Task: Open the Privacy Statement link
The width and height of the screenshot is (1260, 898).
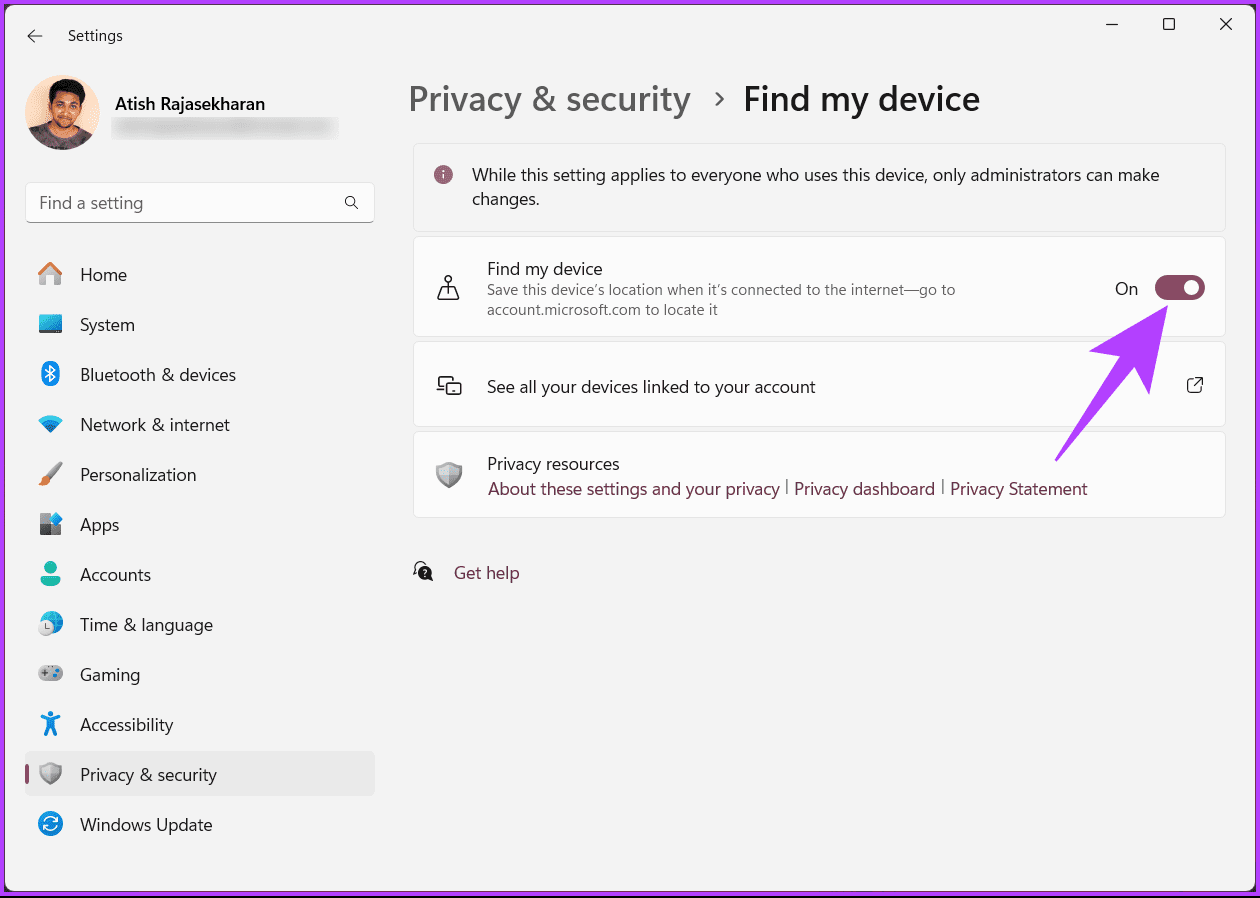Action: [x=1018, y=489]
